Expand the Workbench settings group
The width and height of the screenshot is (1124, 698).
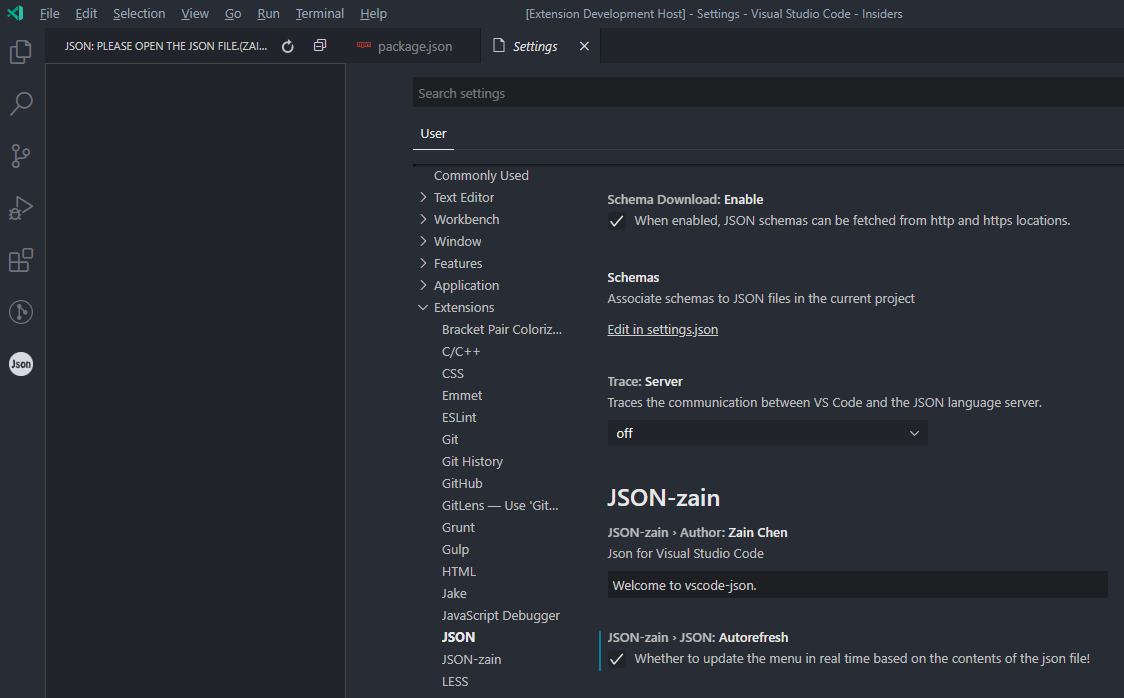[x=423, y=219]
